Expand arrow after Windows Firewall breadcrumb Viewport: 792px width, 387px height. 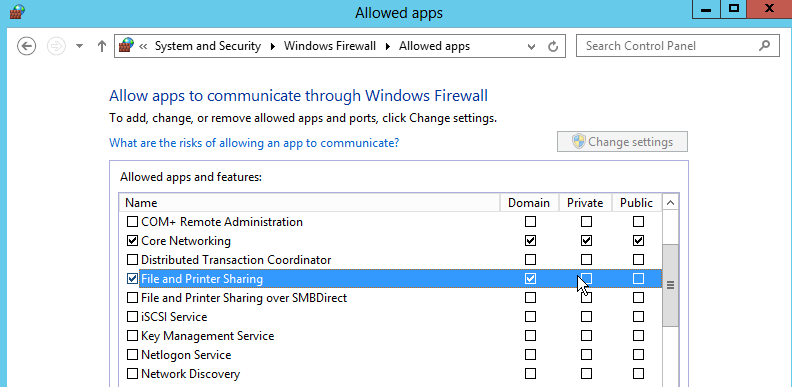[388, 46]
